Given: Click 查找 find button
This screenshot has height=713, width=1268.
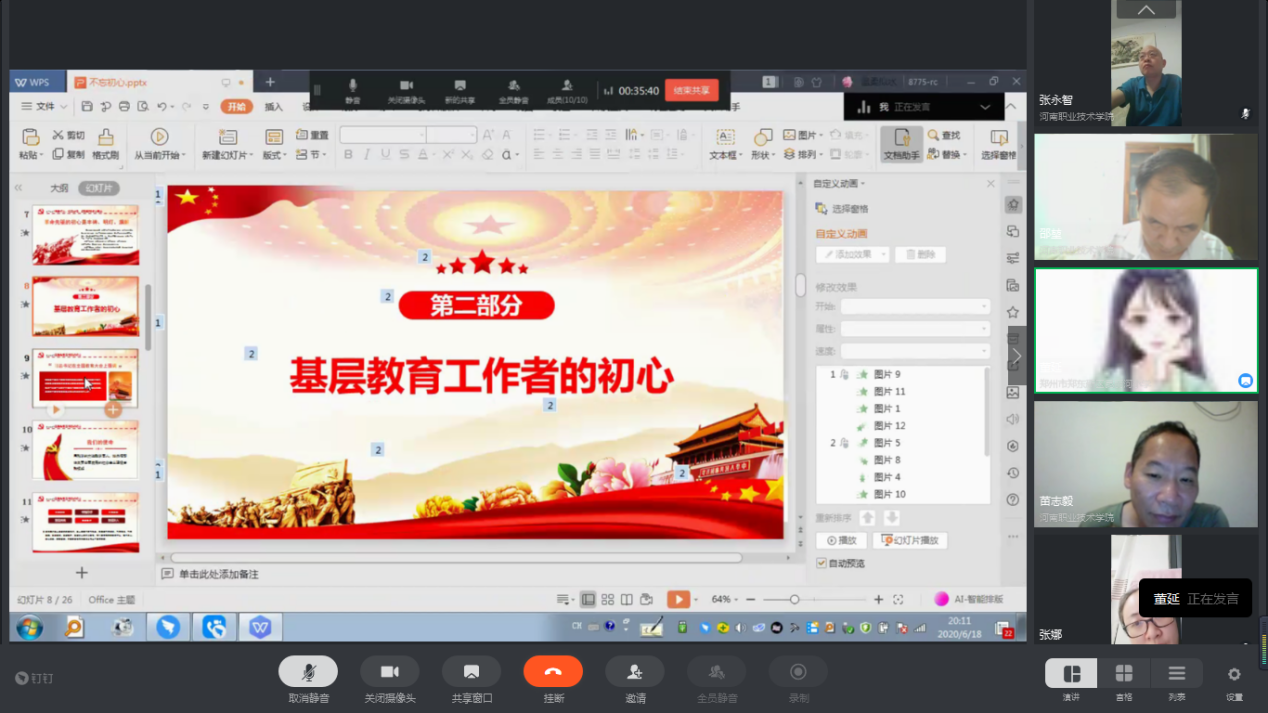Looking at the screenshot, I should click(944, 135).
